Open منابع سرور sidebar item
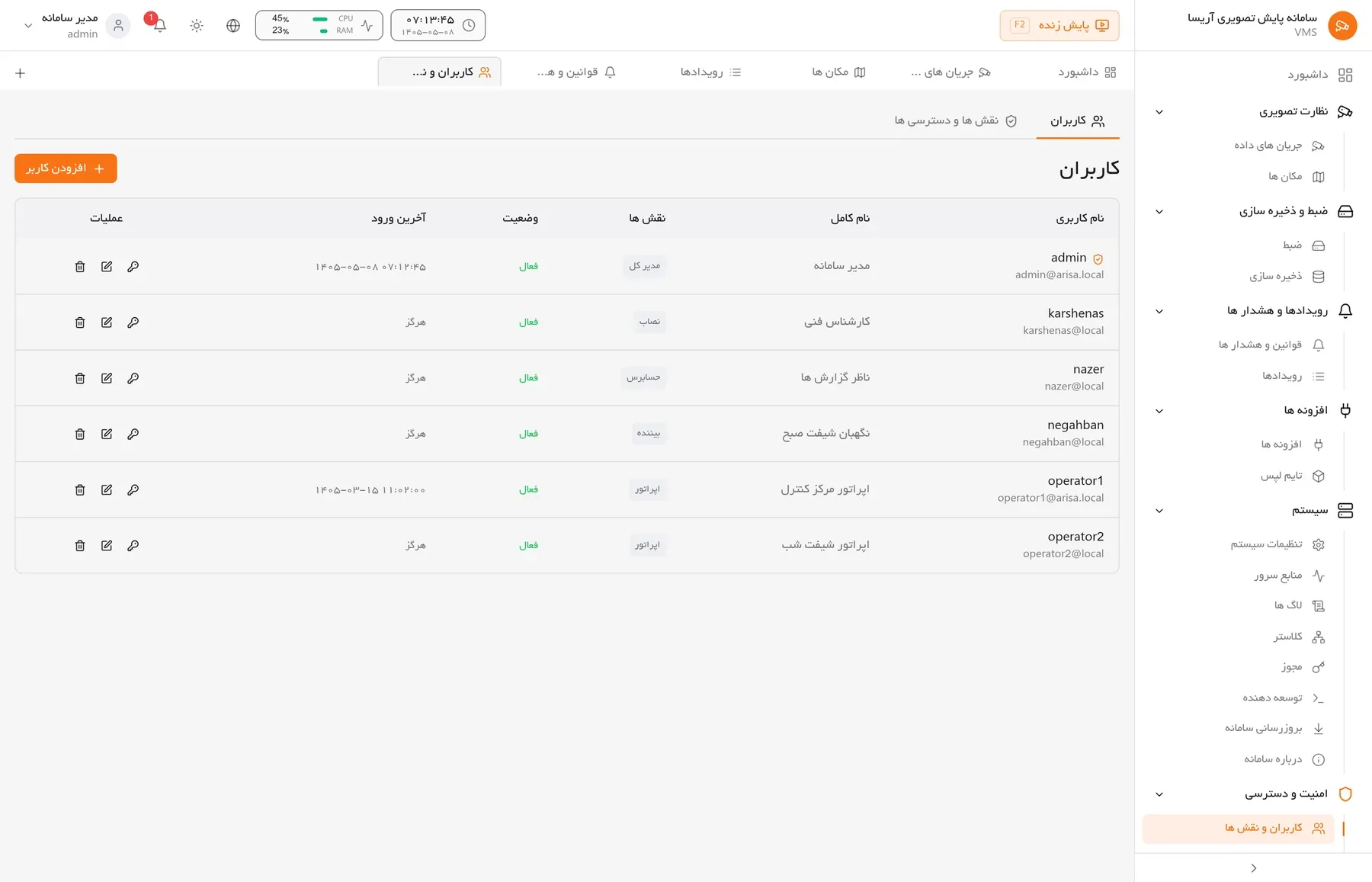This screenshot has width=1372, height=882. click(1288, 576)
